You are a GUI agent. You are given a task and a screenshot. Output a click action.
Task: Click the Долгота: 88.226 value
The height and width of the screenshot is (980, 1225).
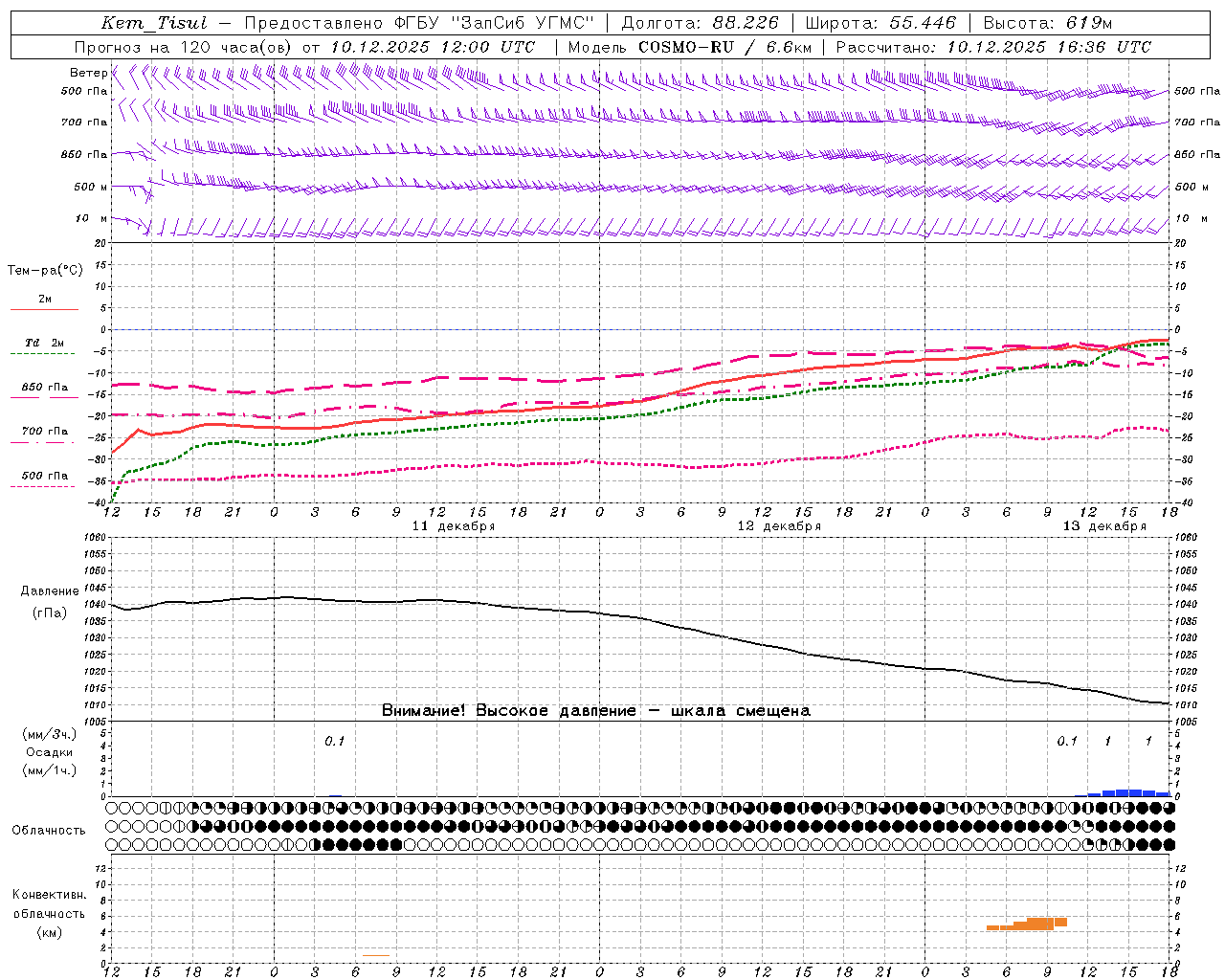tap(701, 23)
